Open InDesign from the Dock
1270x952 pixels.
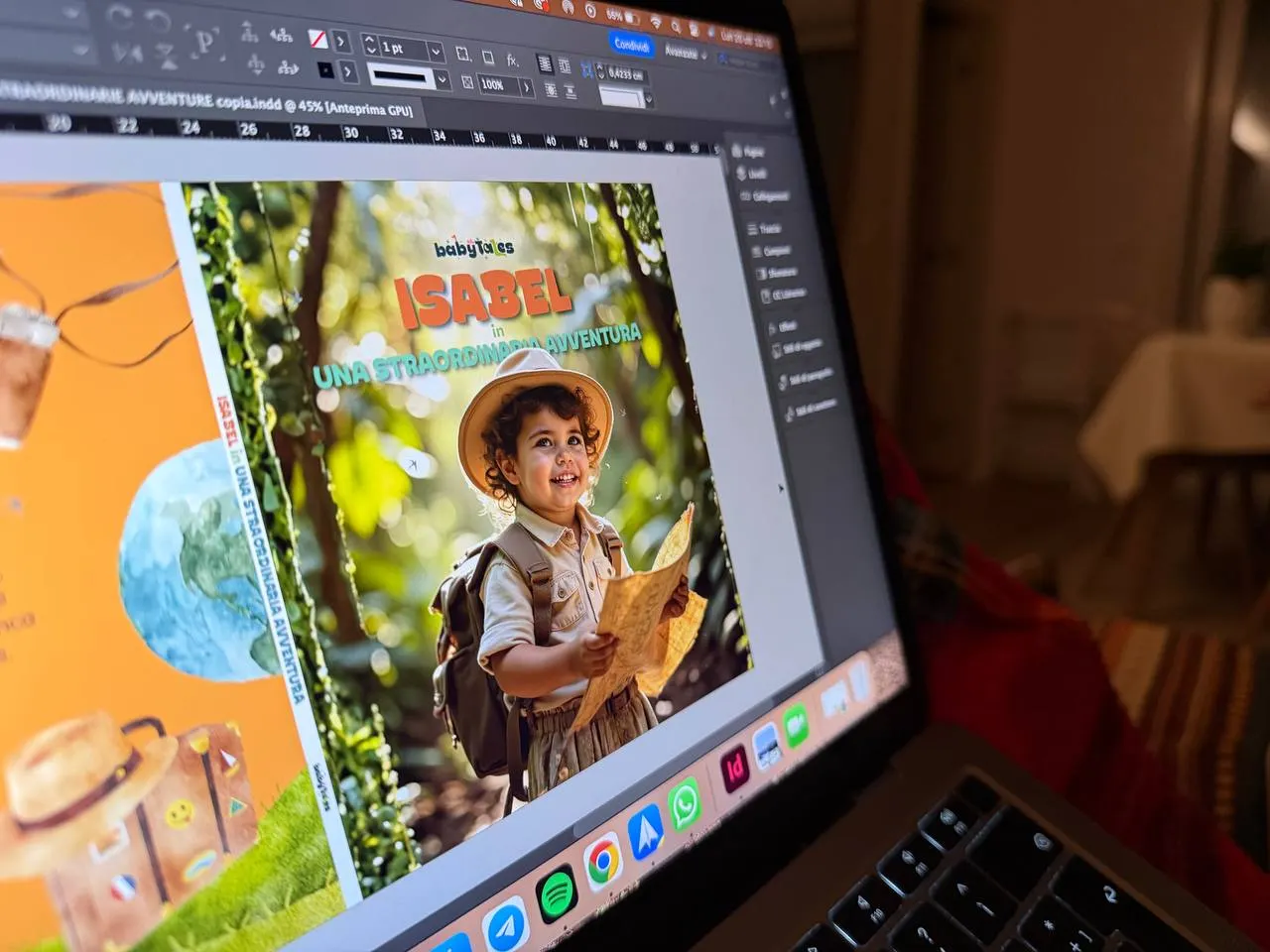click(735, 769)
